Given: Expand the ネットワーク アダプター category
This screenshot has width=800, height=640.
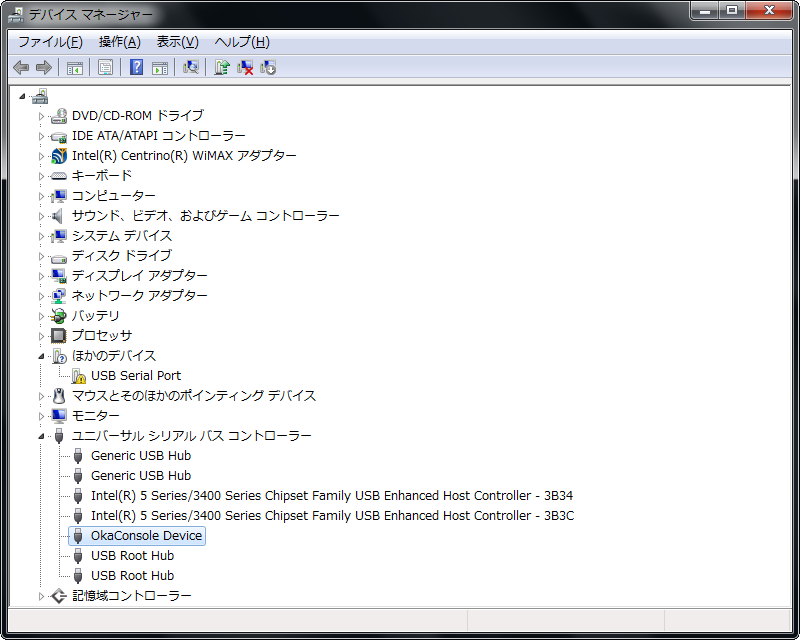Looking at the screenshot, I should (x=42, y=296).
